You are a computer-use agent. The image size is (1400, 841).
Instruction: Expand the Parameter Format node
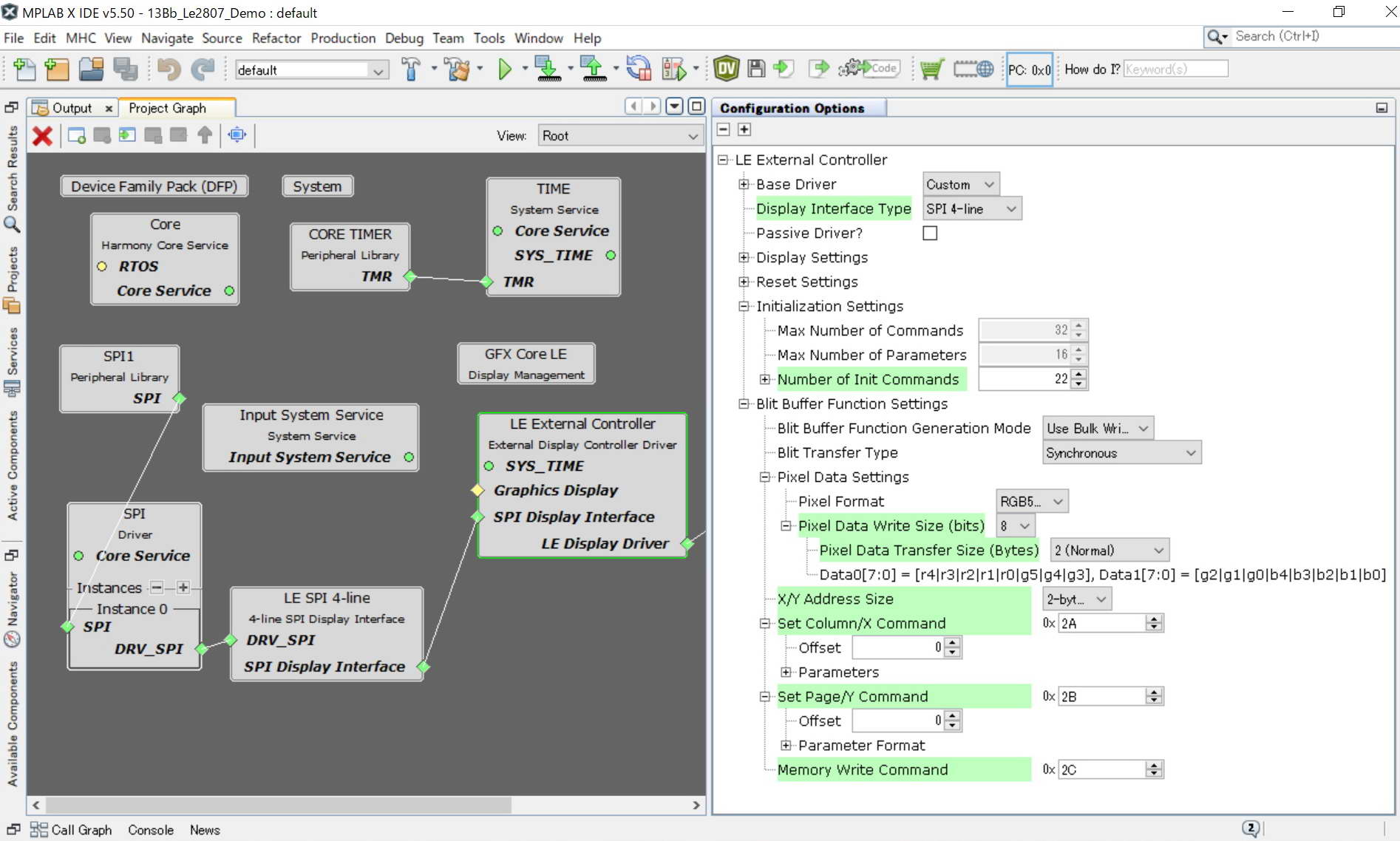[786, 745]
